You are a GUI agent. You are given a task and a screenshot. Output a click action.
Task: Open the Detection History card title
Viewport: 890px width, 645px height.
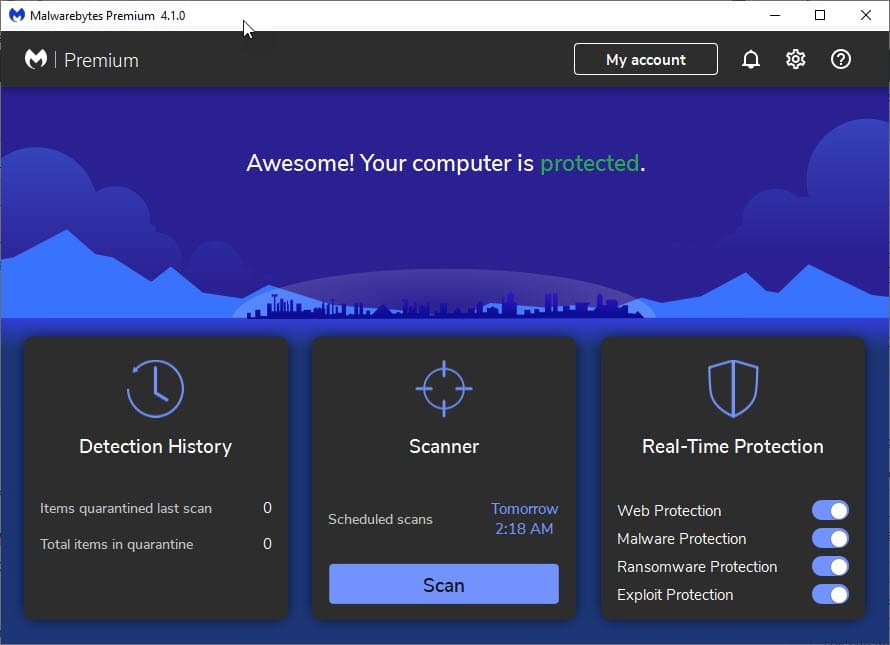(x=155, y=447)
